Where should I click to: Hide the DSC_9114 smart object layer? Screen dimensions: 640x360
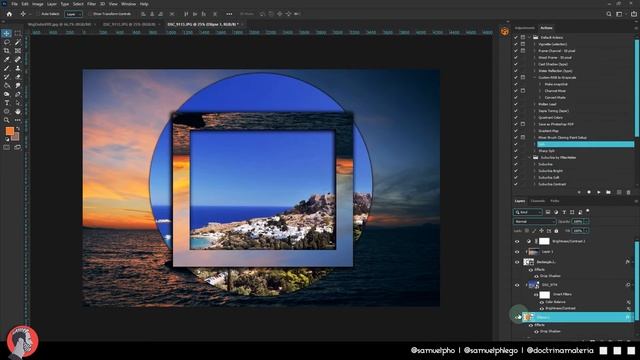(517, 285)
